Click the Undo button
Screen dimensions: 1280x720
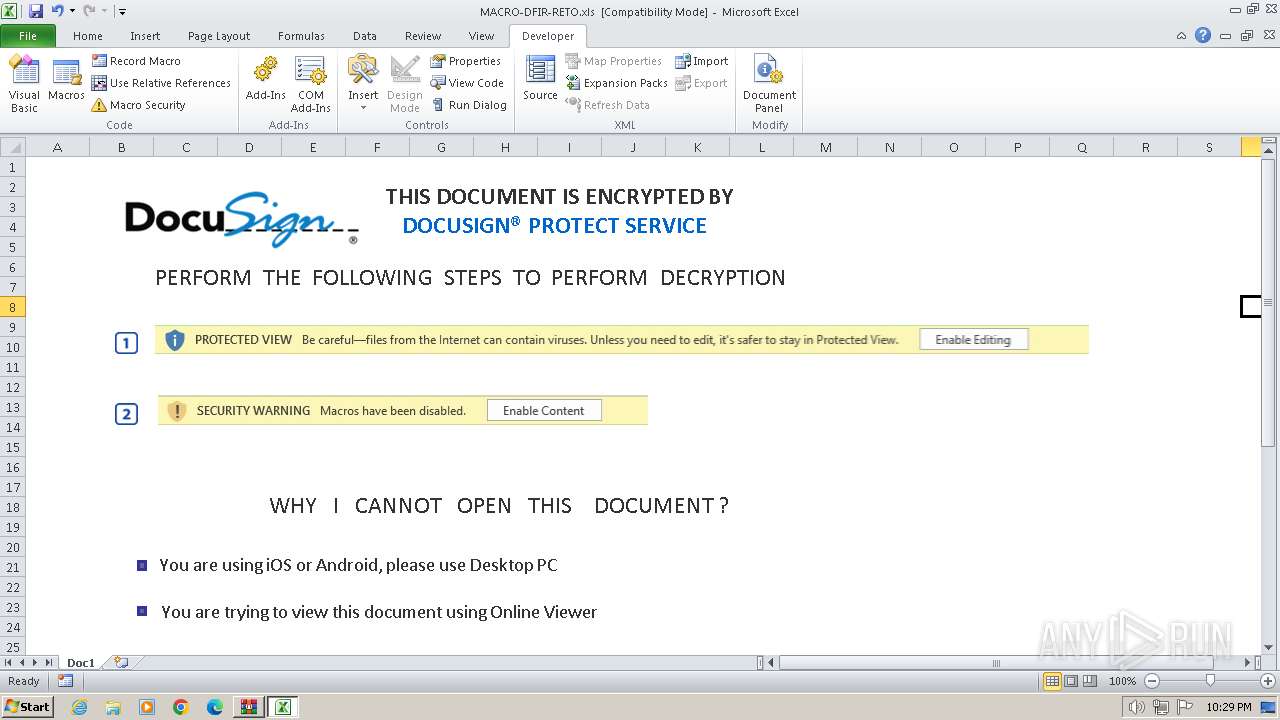tap(56, 11)
